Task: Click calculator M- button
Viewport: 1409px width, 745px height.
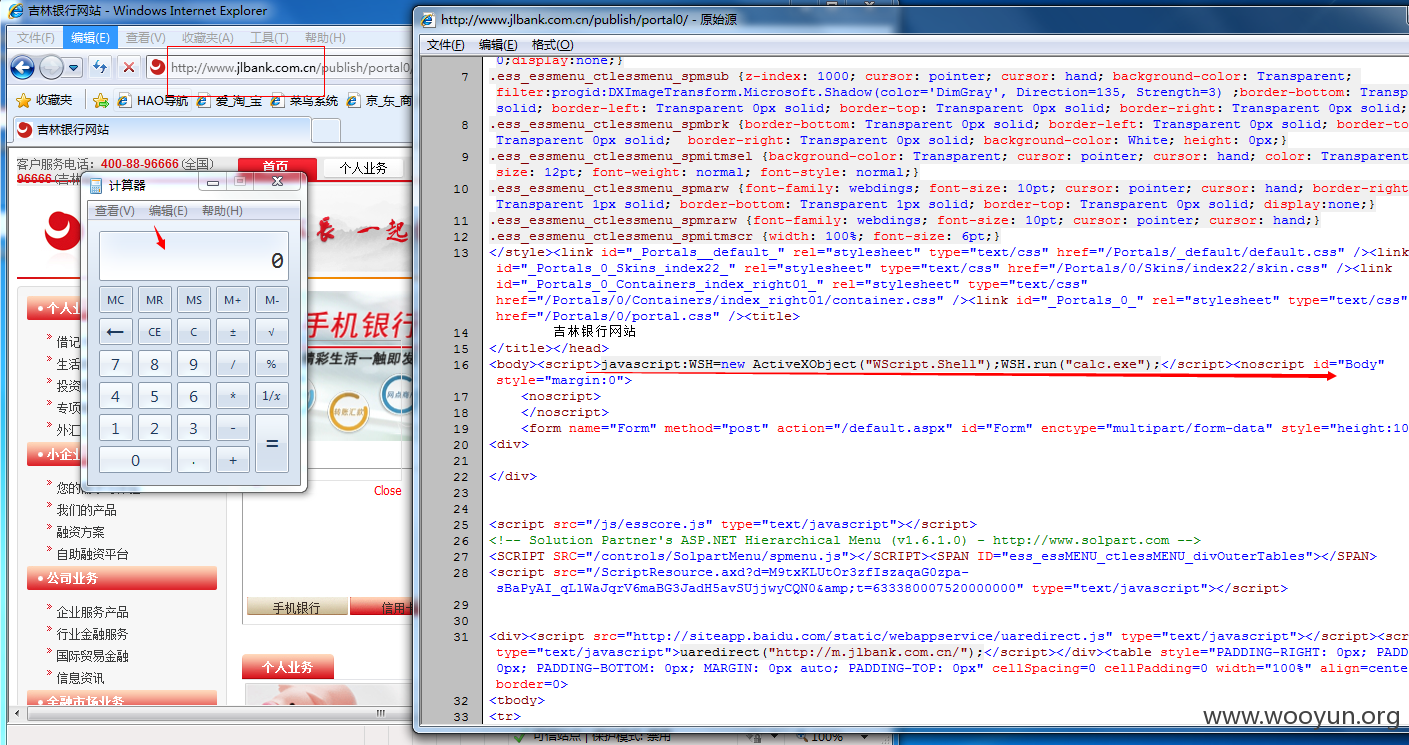Action: pyautogui.click(x=272, y=300)
